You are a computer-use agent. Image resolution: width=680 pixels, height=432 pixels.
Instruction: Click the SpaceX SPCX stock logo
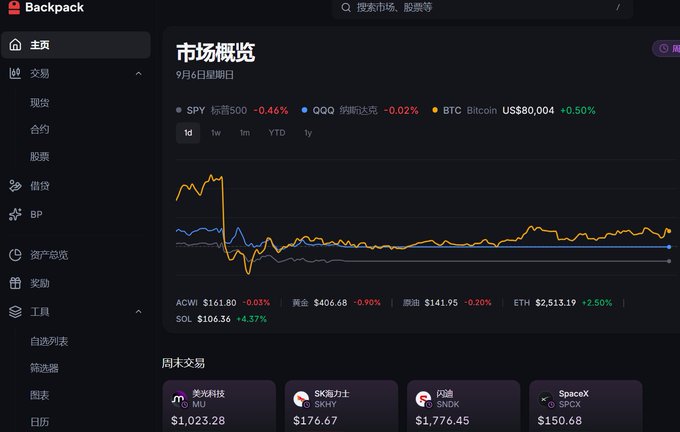[x=546, y=399]
